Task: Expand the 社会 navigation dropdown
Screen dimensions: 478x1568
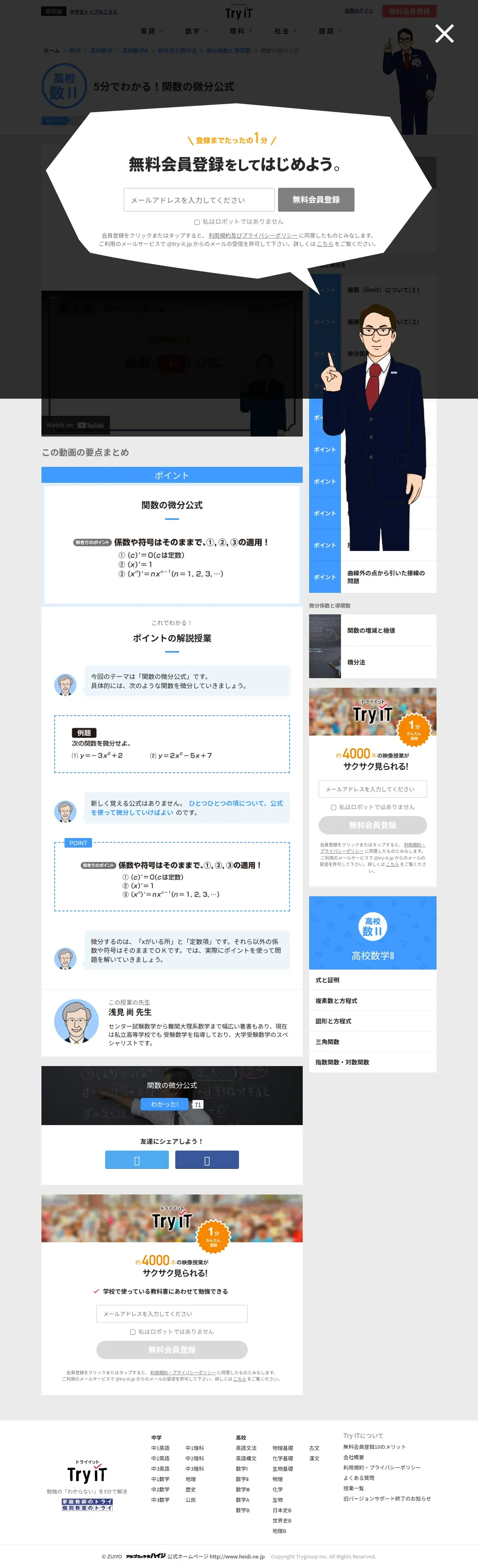Action: (x=285, y=31)
